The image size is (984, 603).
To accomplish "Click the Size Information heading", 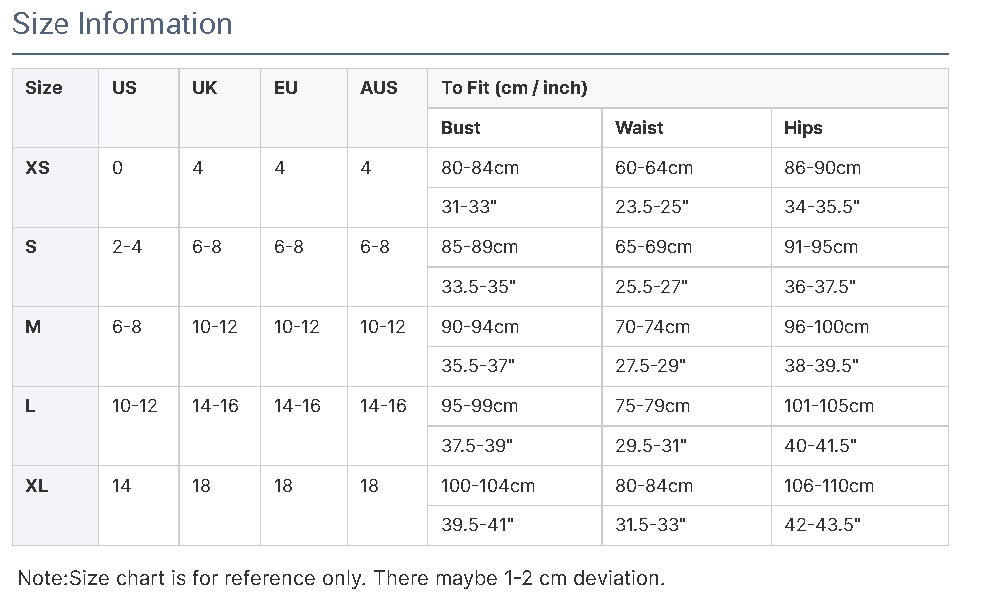I will click(122, 24).
